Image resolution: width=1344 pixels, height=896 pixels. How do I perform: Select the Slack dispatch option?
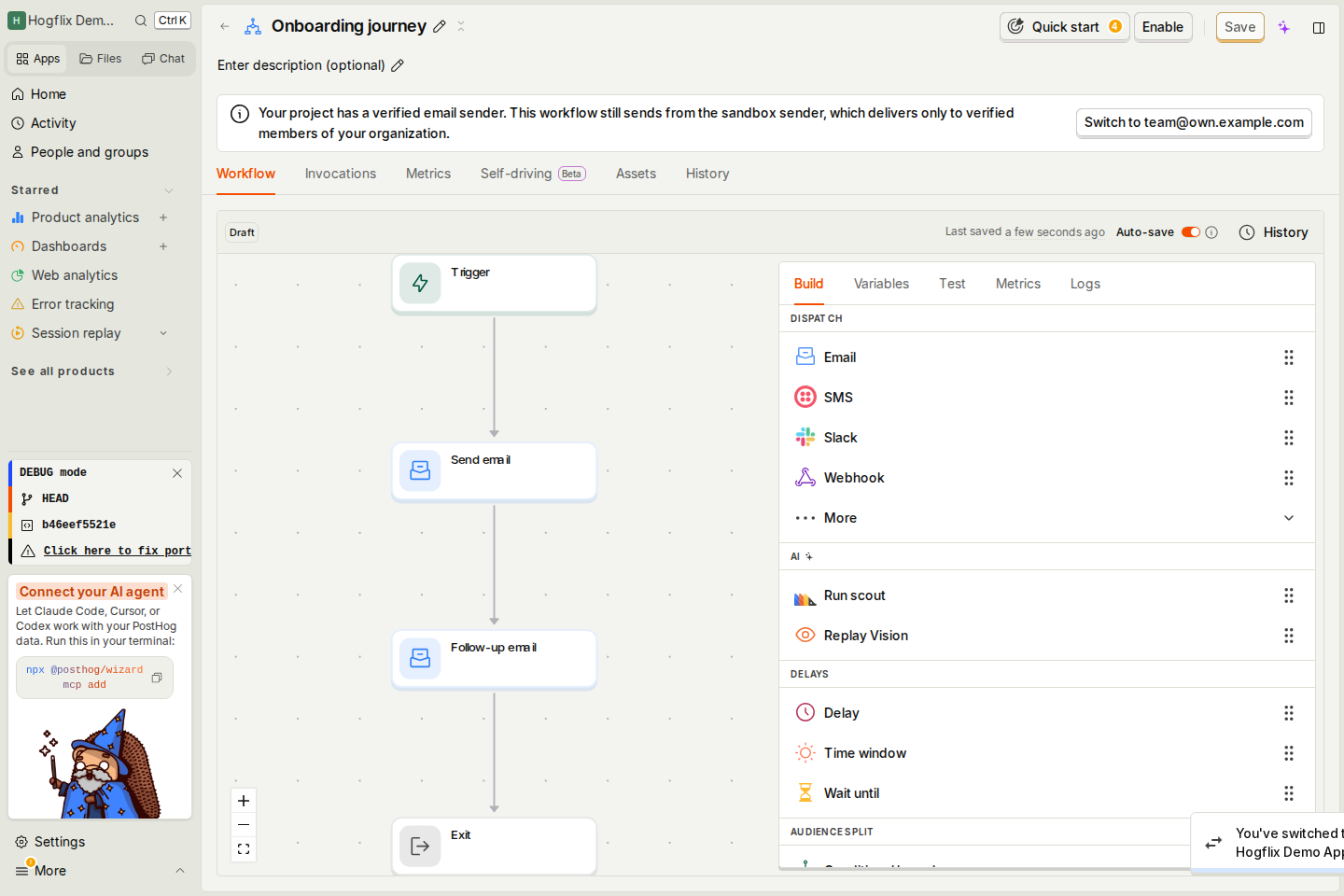point(1046,438)
